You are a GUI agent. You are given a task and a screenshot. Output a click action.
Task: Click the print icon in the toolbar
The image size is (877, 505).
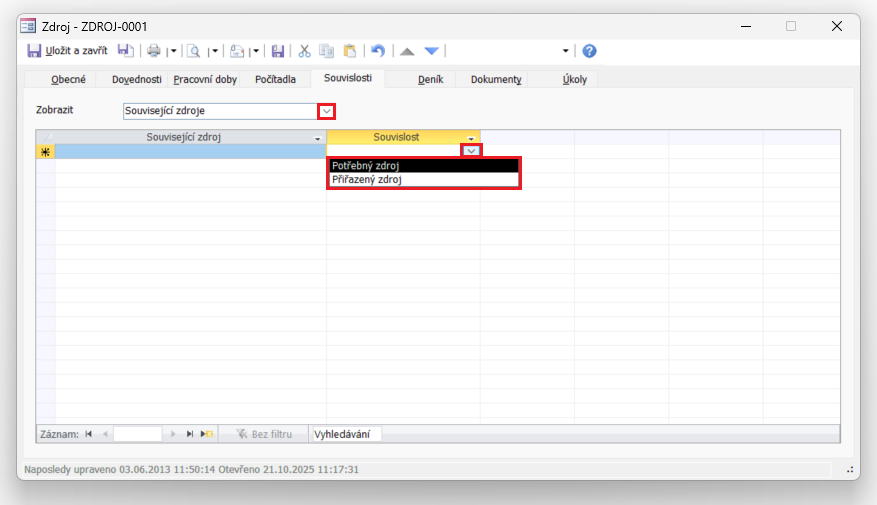coord(153,51)
